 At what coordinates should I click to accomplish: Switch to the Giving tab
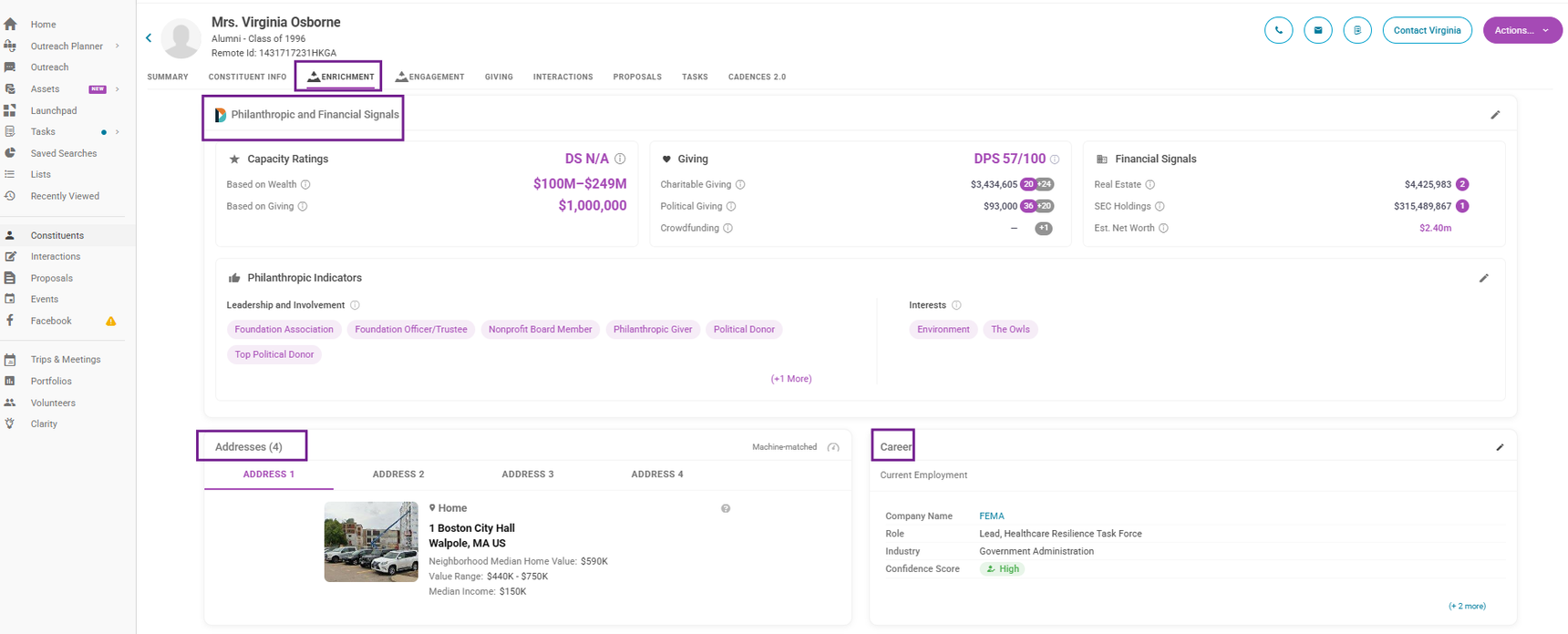[x=499, y=77]
